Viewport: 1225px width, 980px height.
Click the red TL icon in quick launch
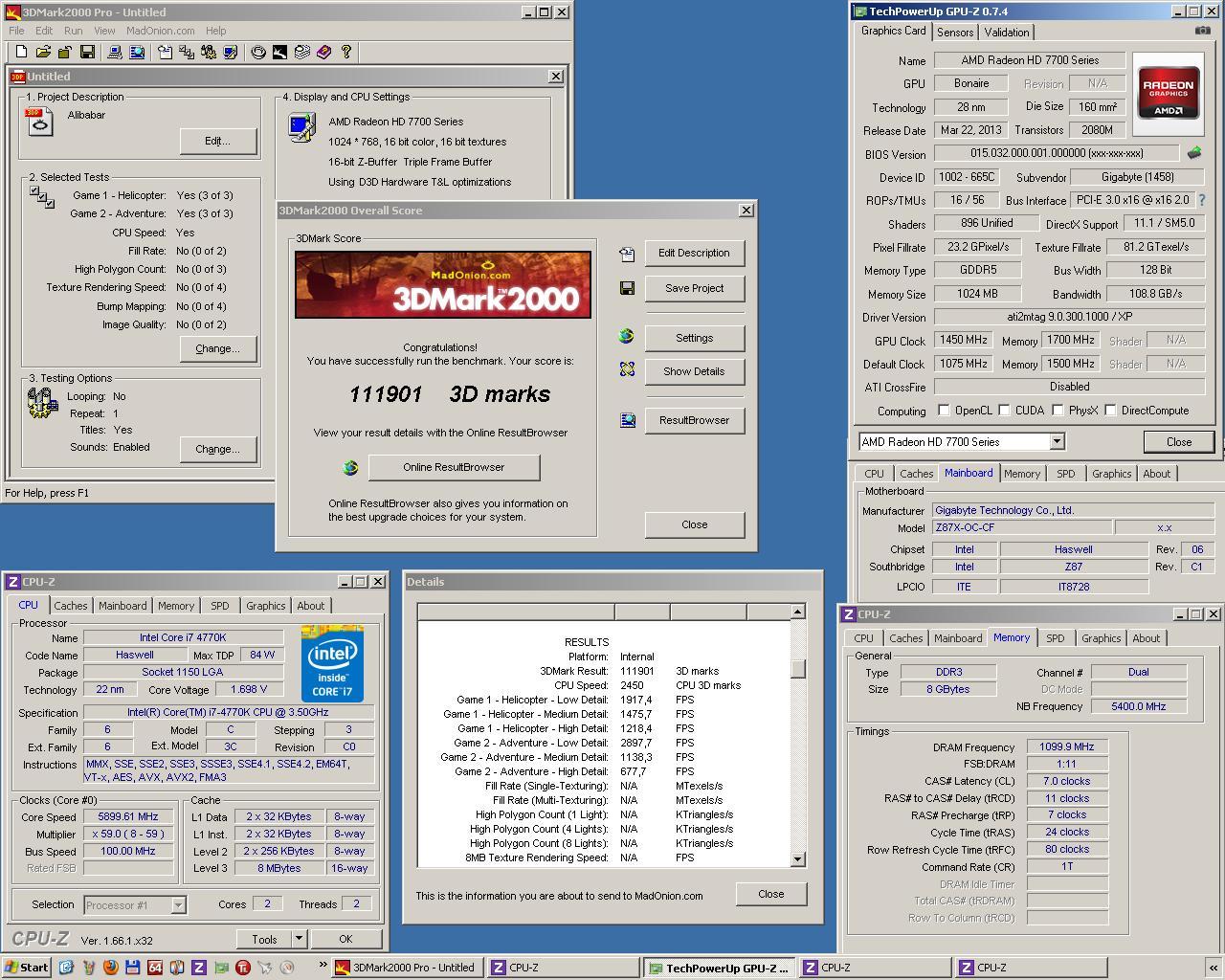point(243,968)
